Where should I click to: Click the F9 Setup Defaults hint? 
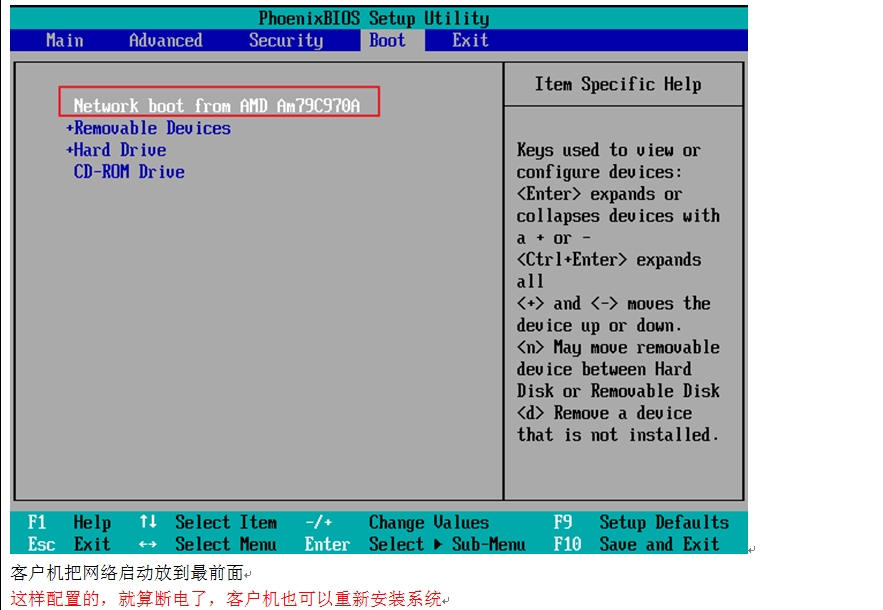(x=641, y=522)
